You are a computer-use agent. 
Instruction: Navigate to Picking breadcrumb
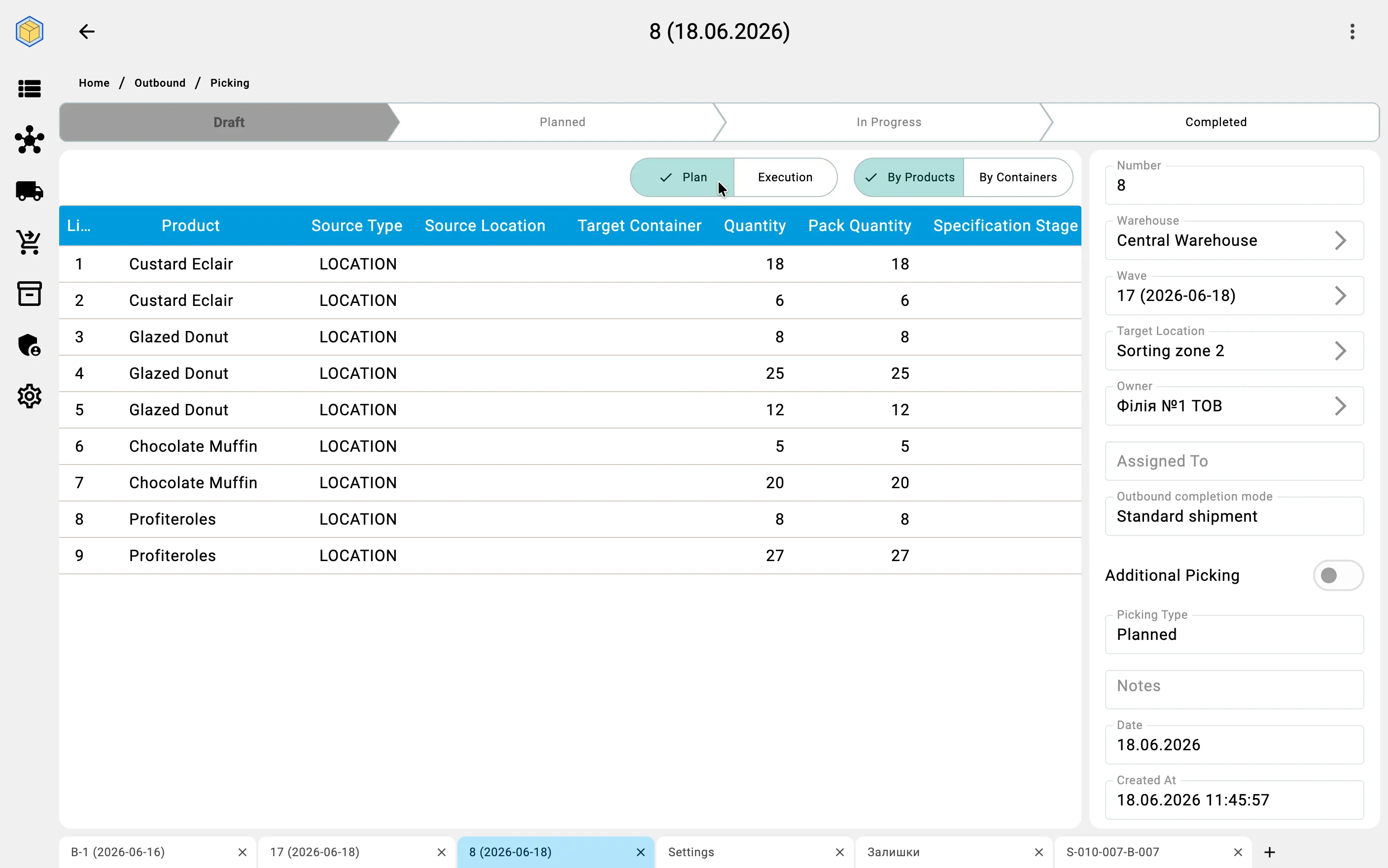[x=230, y=83]
